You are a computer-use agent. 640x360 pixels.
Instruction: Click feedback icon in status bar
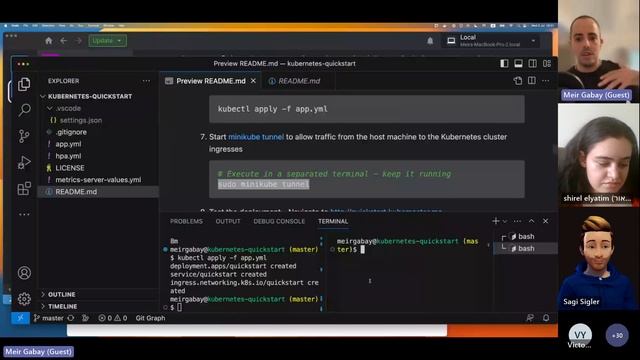[x=530, y=318]
